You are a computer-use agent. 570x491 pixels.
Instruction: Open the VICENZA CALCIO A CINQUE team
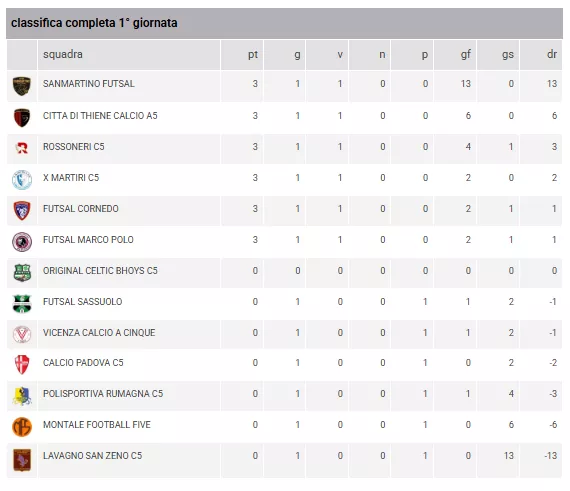pyautogui.click(x=99, y=333)
